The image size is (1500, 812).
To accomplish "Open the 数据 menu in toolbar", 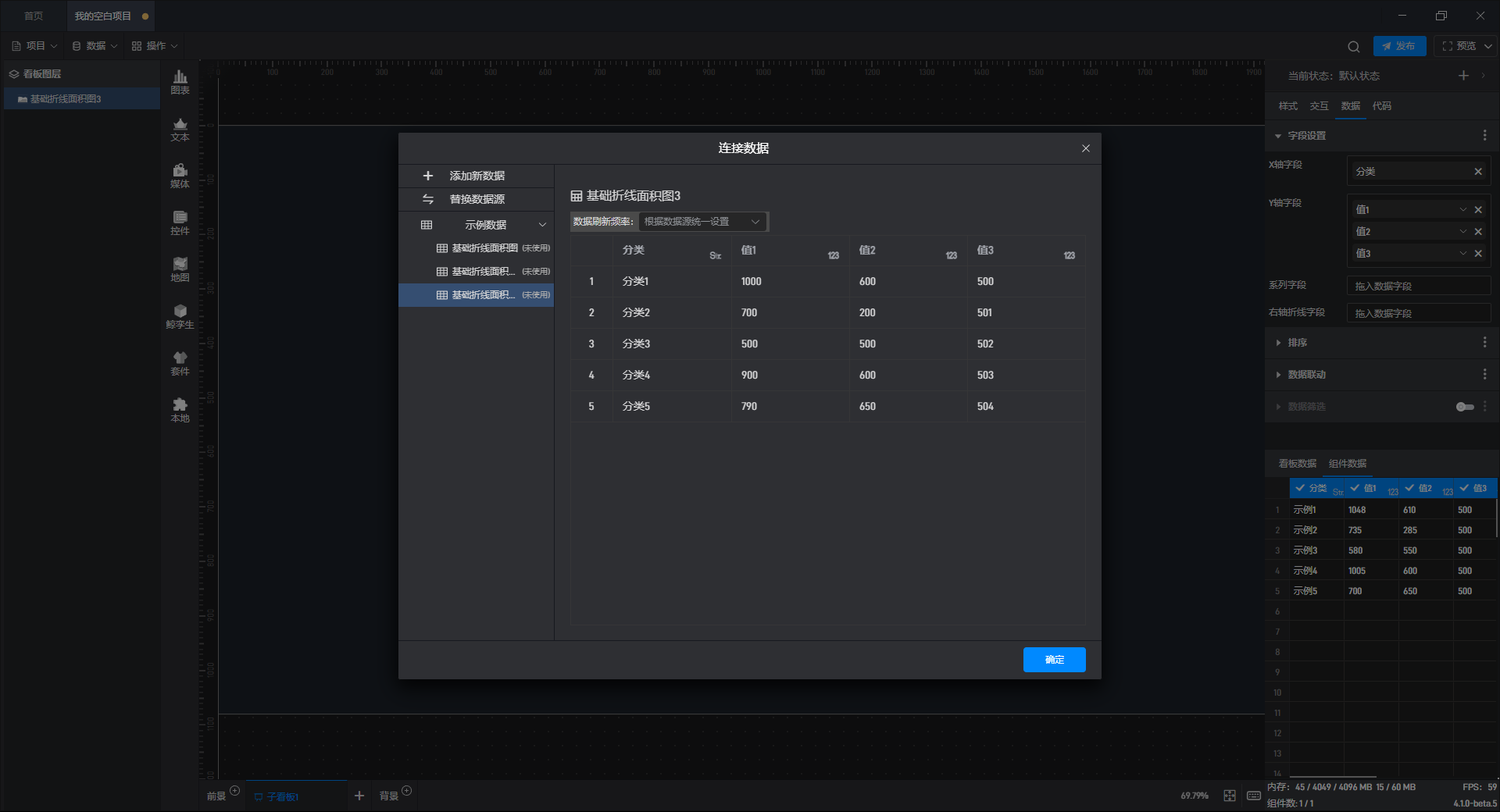I will click(95, 46).
